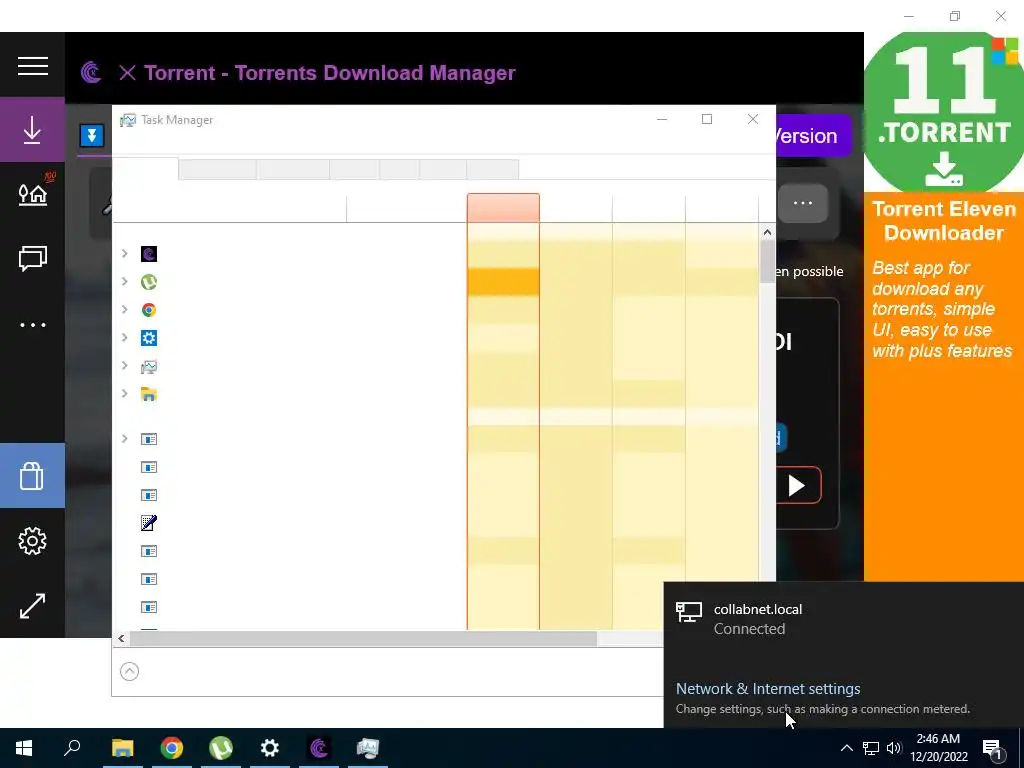This screenshot has width=1024, height=768.
Task: Open Network & Internet settings link
Action: pyautogui.click(x=768, y=688)
